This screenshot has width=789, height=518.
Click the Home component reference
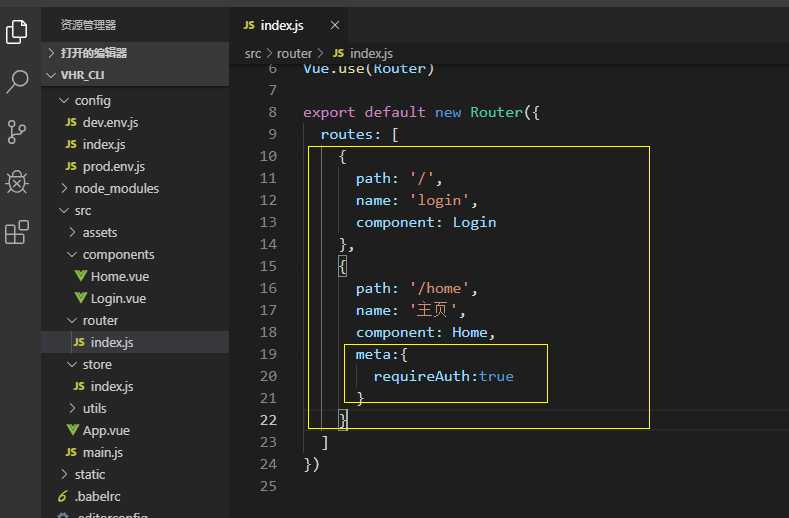tap(470, 332)
